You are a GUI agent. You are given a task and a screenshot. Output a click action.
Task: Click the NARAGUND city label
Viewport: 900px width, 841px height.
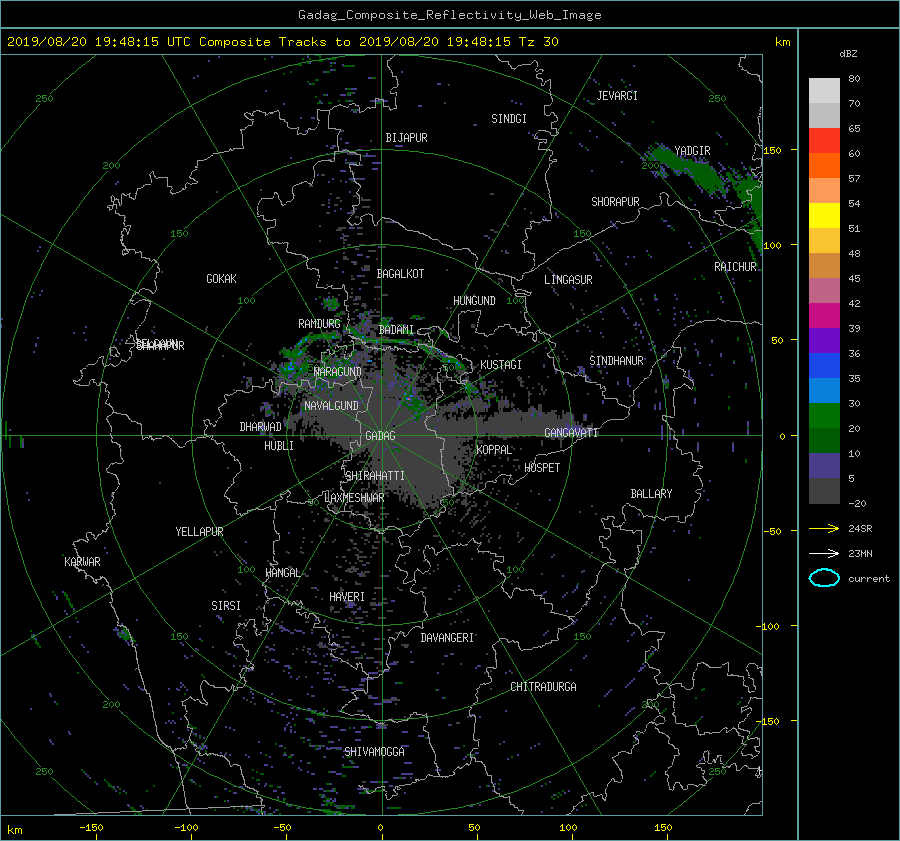[x=338, y=372]
